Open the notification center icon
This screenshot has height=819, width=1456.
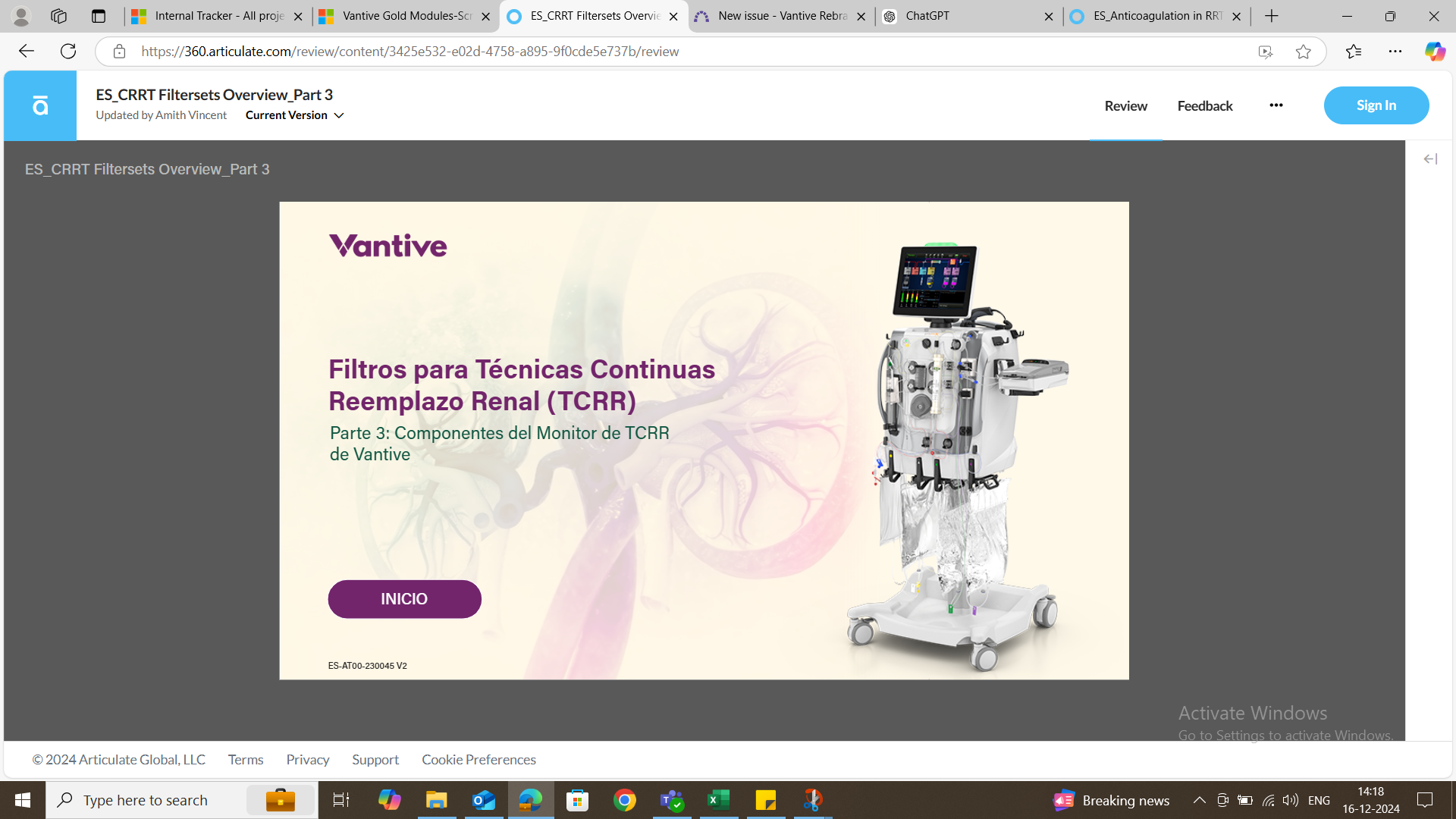point(1426,800)
